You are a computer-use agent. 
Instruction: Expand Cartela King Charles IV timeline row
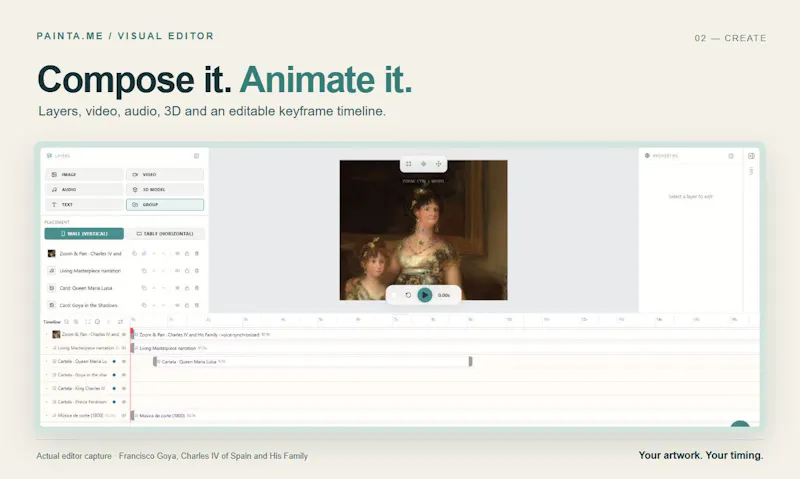[46, 388]
